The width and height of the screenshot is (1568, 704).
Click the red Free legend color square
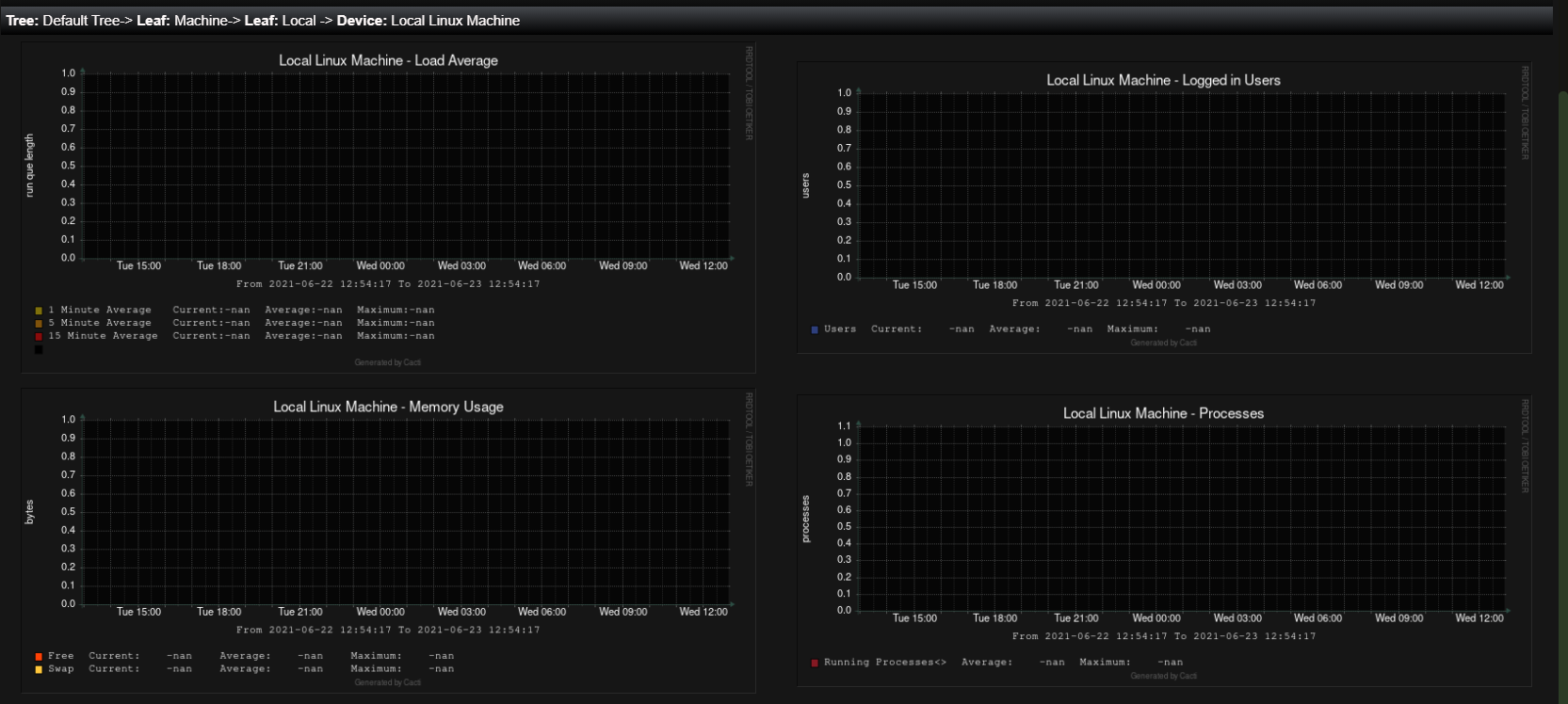[x=39, y=657]
